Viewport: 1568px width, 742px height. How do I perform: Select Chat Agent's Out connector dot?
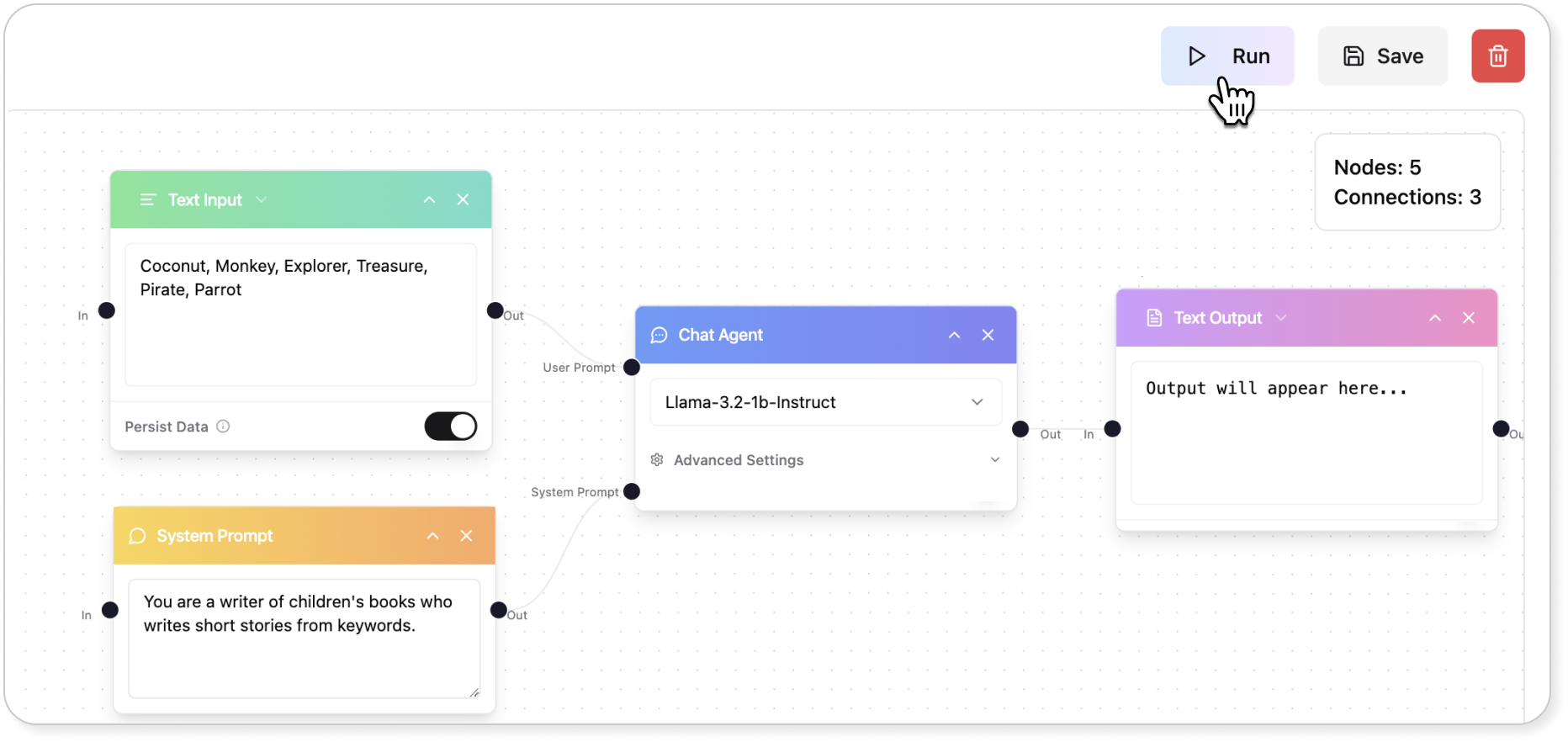(x=1020, y=429)
